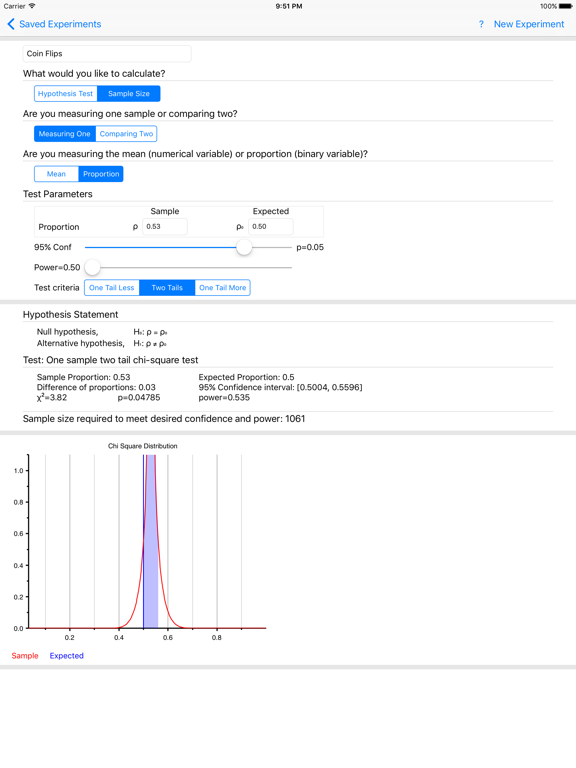Select the Mean option
576x768 pixels.
56,174
